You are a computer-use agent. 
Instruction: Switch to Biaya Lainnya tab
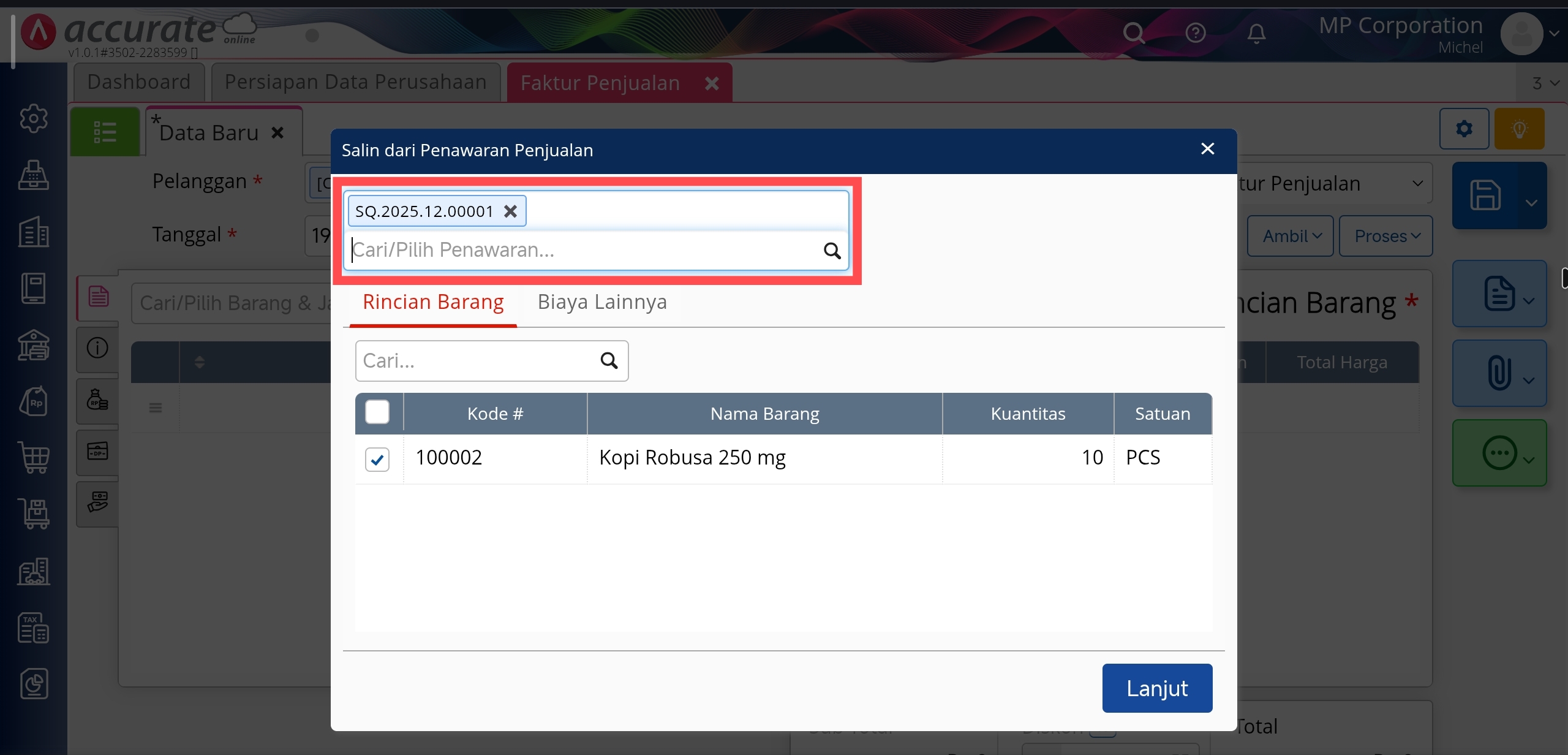click(x=602, y=302)
